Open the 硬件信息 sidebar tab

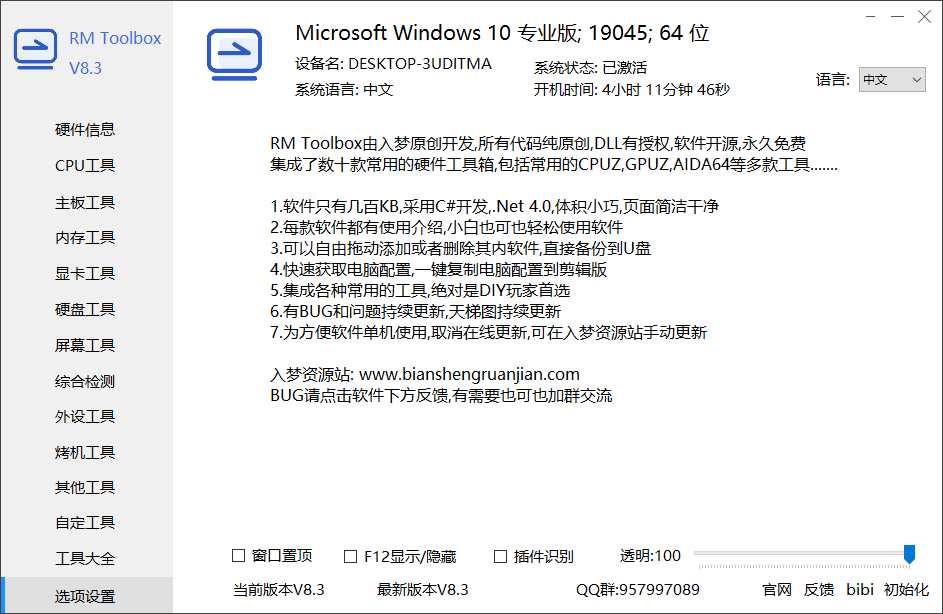tap(85, 130)
